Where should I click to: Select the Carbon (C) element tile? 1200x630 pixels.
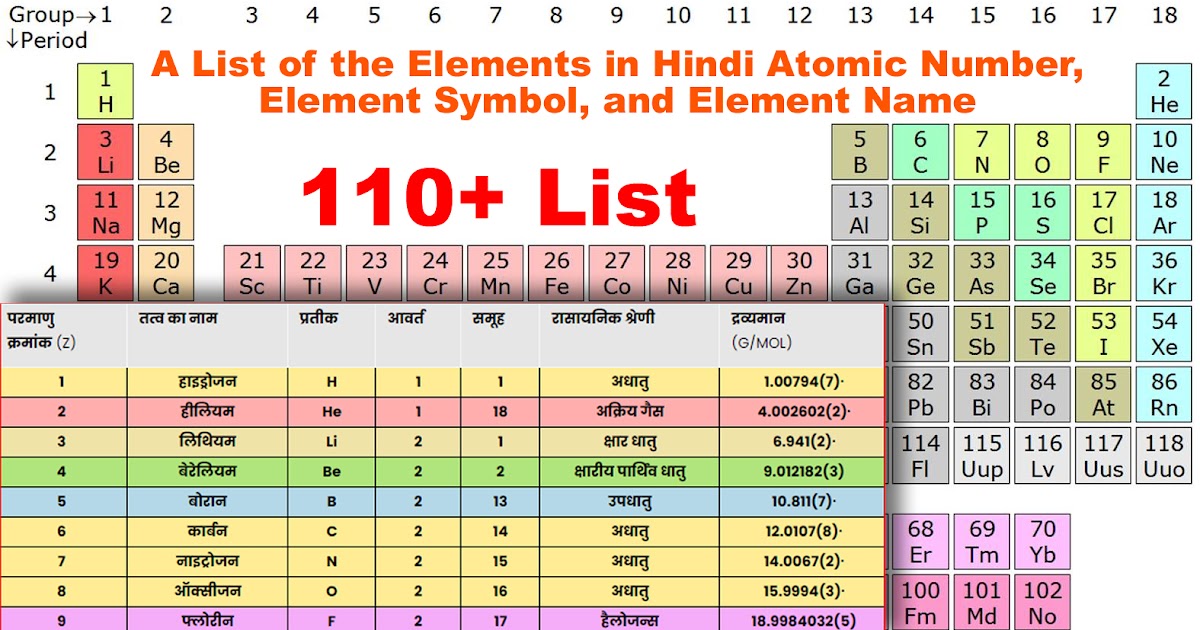click(x=921, y=151)
